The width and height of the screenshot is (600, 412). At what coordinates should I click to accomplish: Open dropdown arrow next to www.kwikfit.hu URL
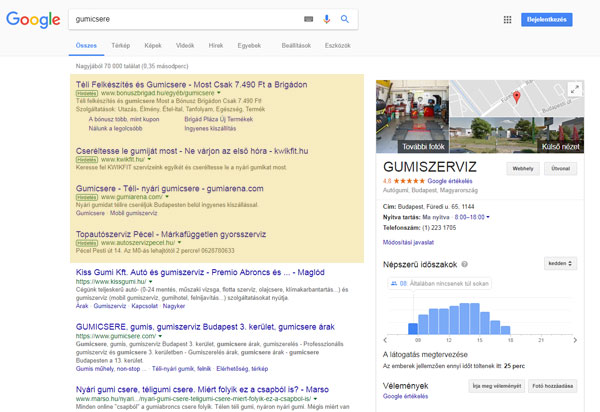tap(149, 160)
